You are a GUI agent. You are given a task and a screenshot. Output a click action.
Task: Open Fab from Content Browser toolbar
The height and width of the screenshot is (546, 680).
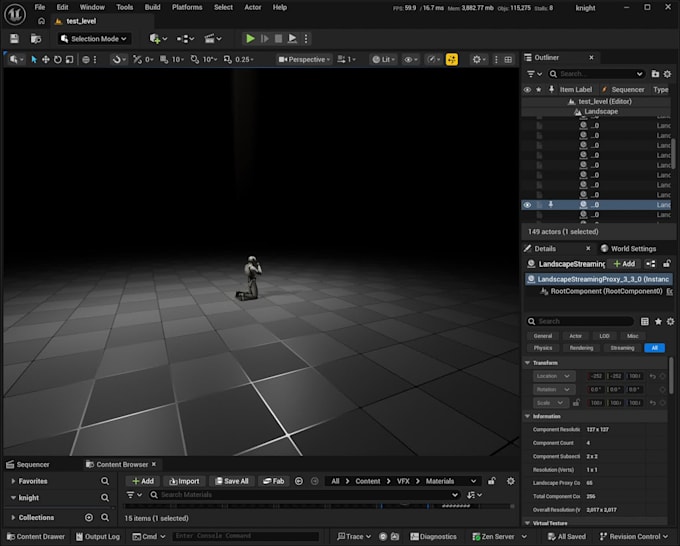click(273, 481)
